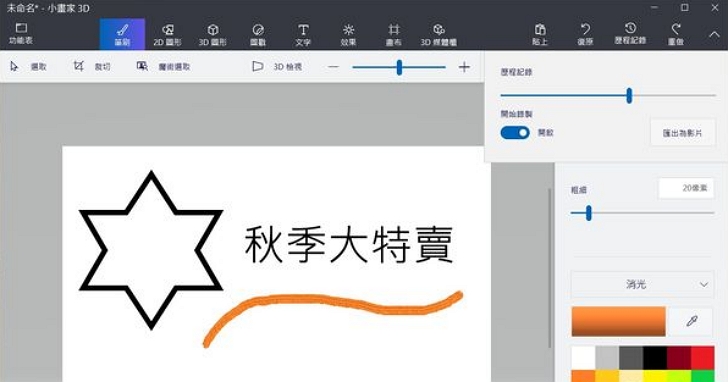Open the 圖戳 stickers tab

pyautogui.click(x=258, y=34)
